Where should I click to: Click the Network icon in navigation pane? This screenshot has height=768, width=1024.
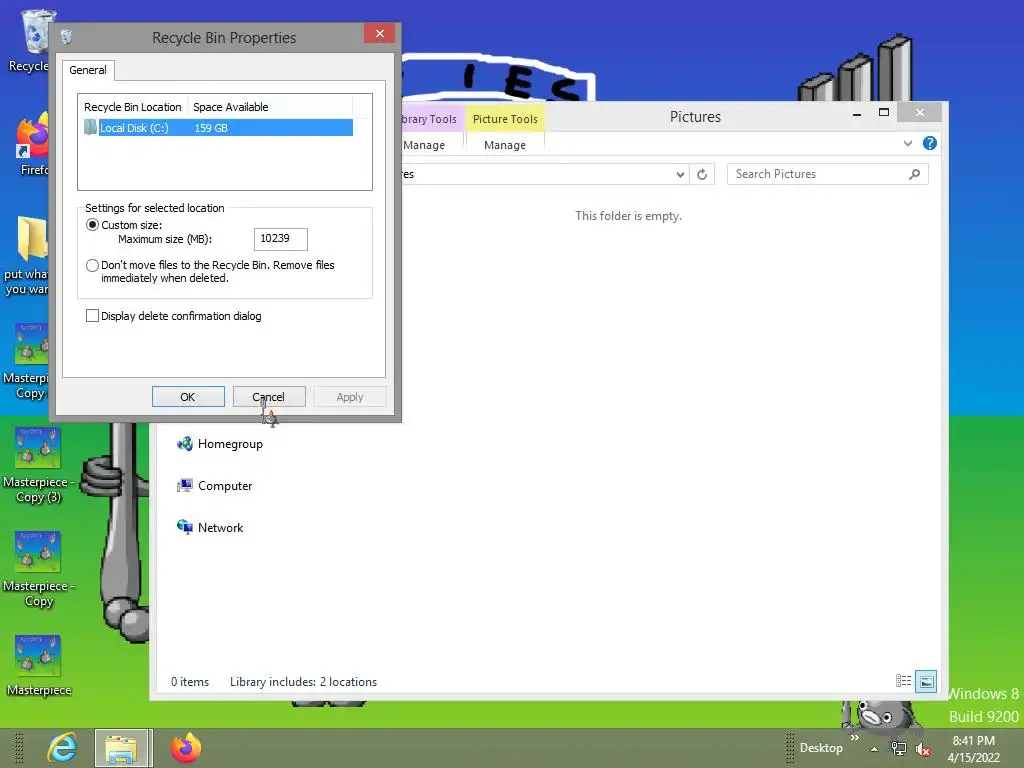pyautogui.click(x=185, y=527)
